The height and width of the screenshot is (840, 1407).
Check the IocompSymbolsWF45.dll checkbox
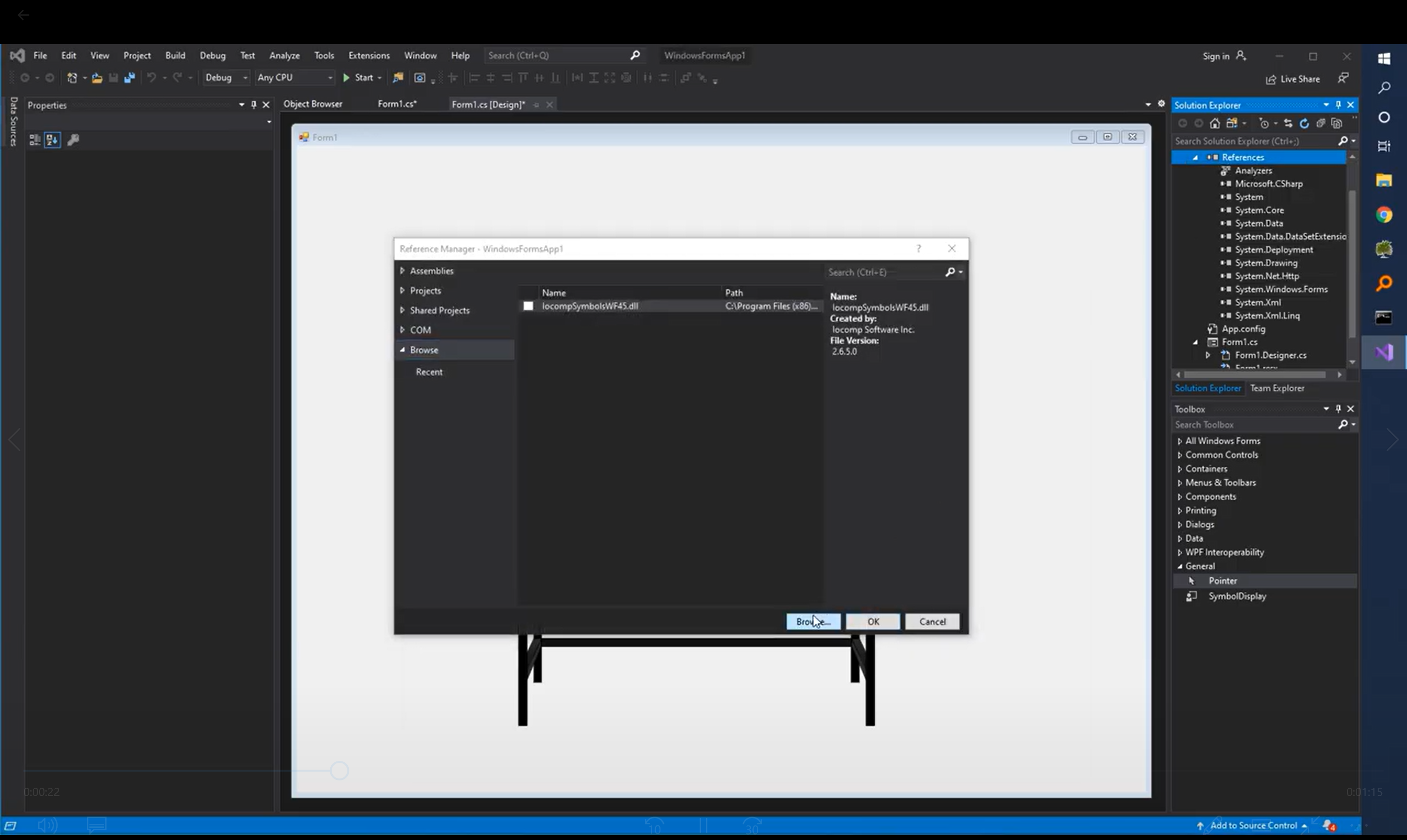[x=528, y=306]
